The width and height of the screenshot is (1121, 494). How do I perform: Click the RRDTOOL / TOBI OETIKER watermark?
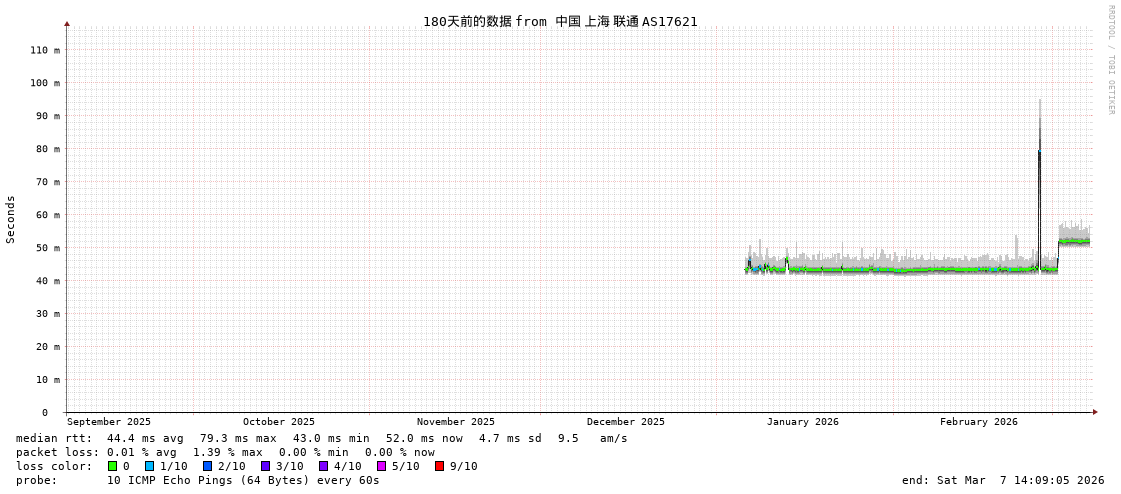(x=1110, y=60)
